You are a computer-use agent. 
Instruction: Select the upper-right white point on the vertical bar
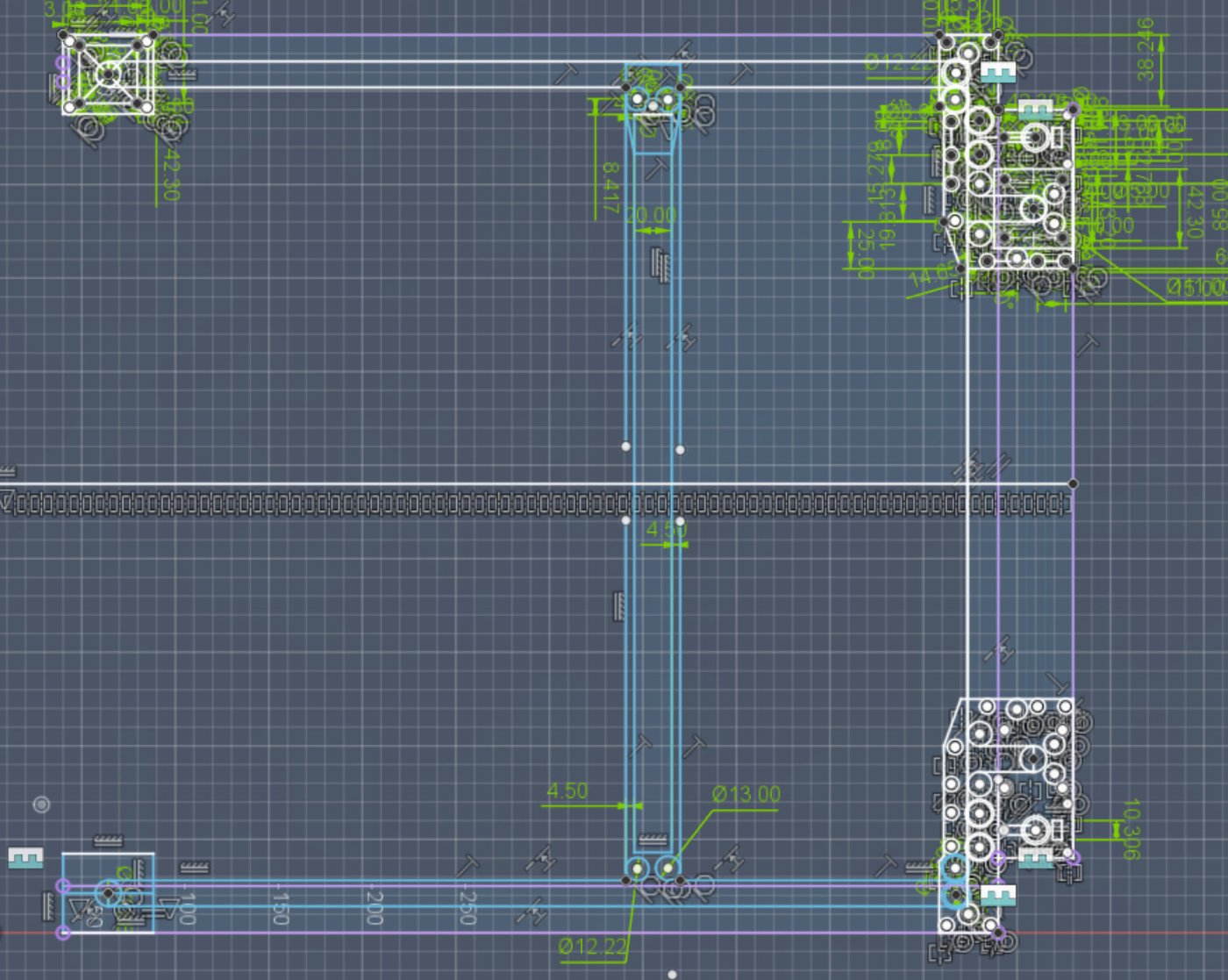point(680,450)
